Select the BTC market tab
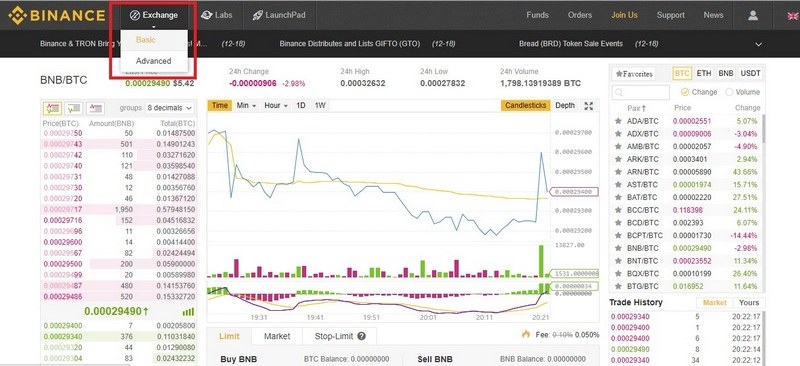 pos(682,74)
